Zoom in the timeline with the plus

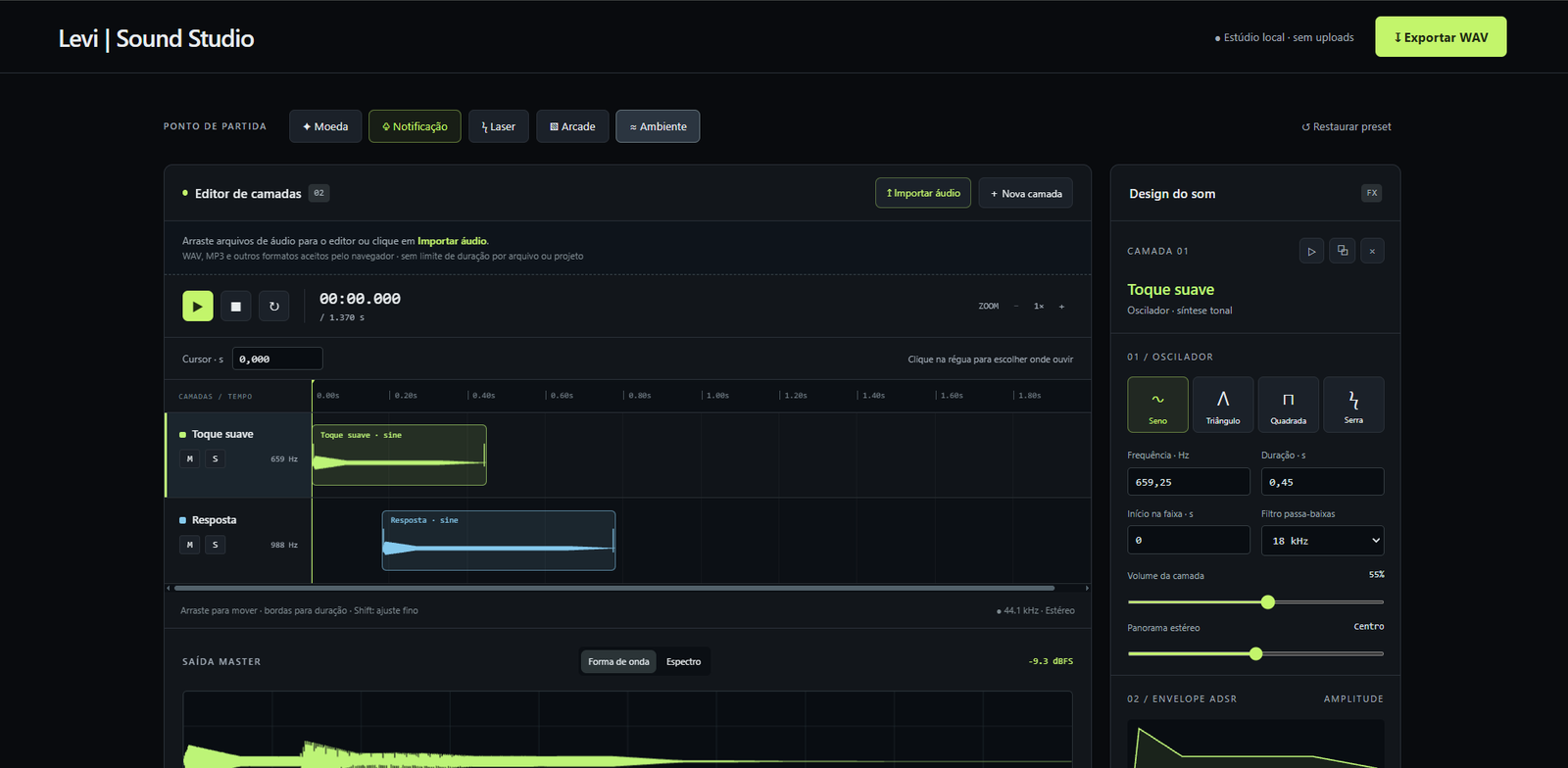tap(1061, 306)
